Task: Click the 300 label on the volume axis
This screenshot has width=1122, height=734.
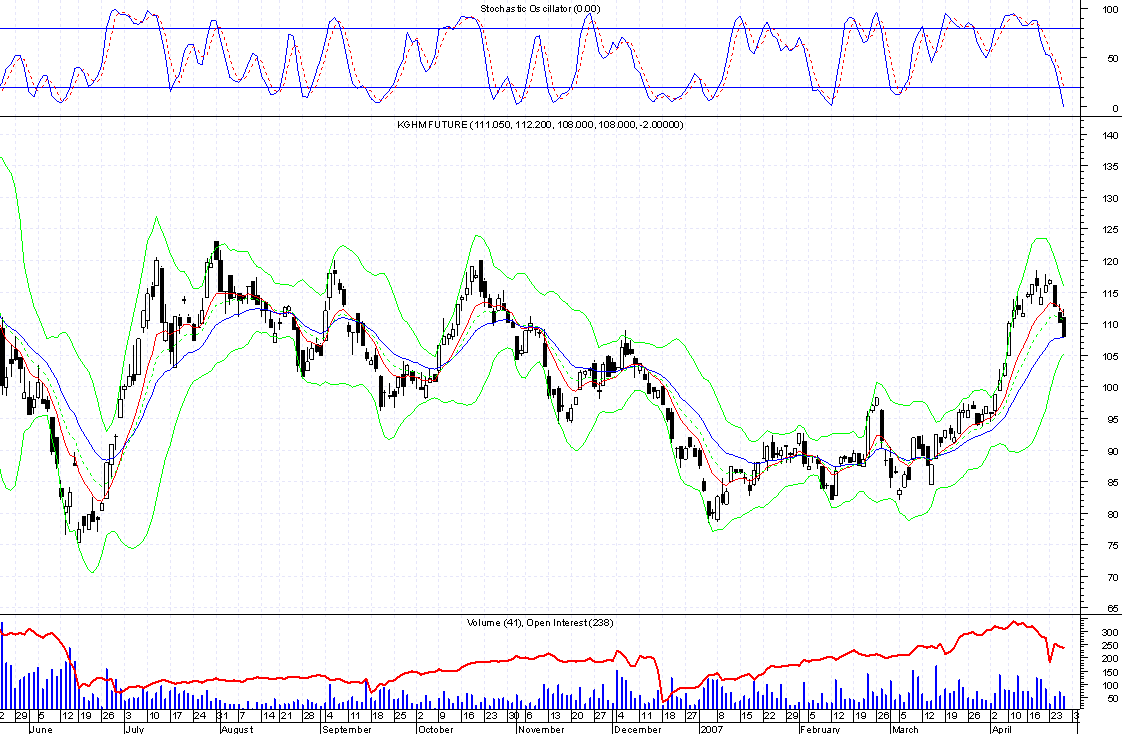Action: pos(1110,632)
